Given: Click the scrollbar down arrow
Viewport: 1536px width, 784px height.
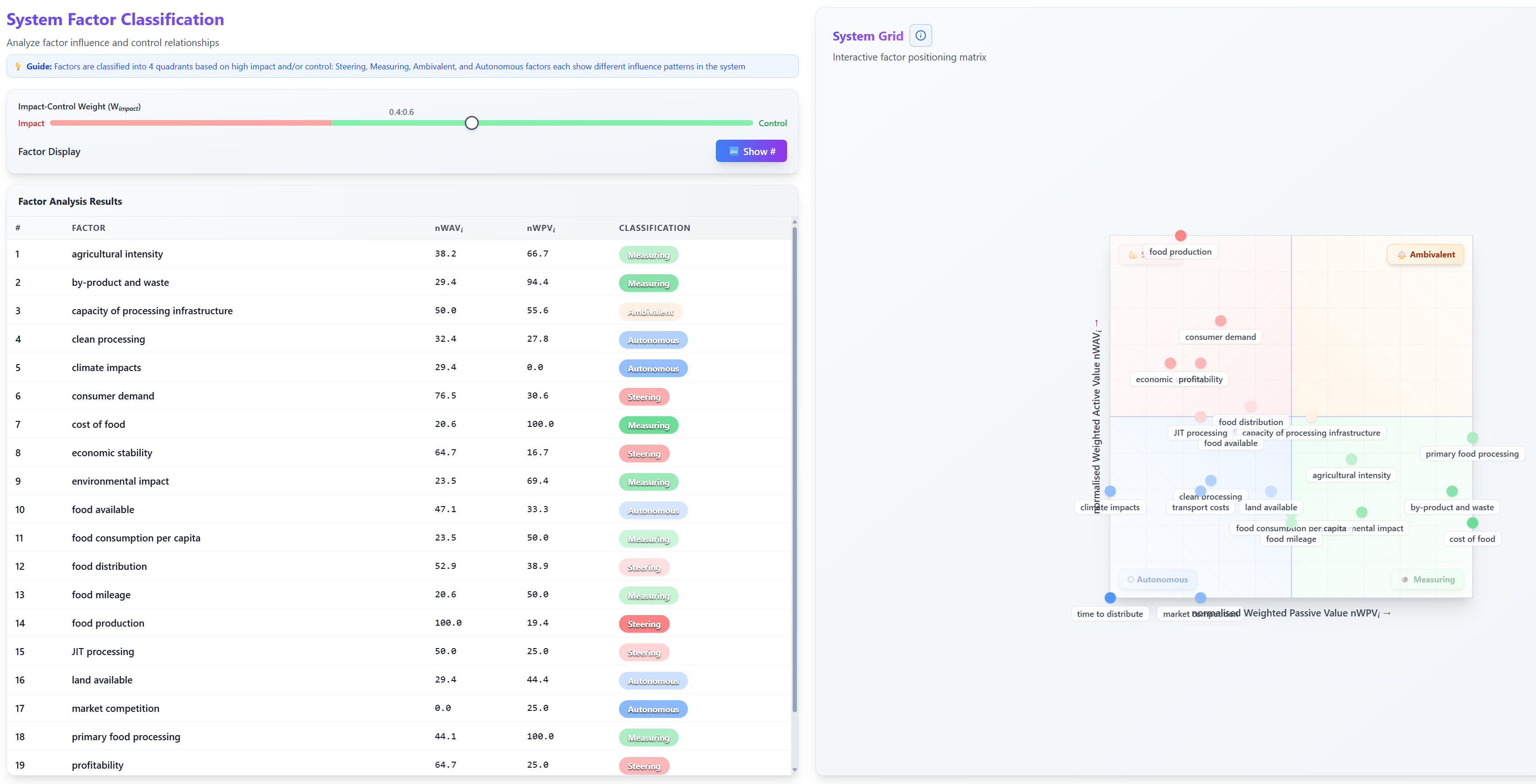Looking at the screenshot, I should pos(794,770).
